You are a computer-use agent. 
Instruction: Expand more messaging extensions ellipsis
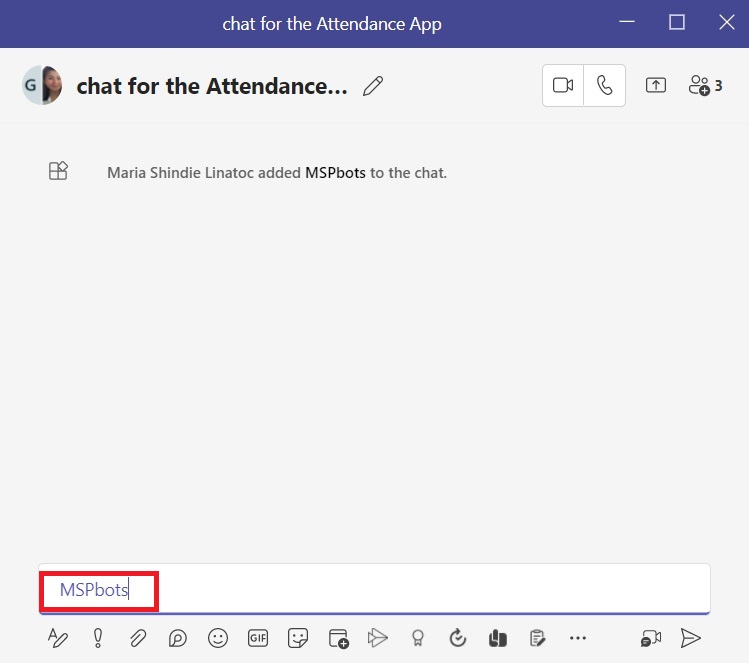pos(577,638)
